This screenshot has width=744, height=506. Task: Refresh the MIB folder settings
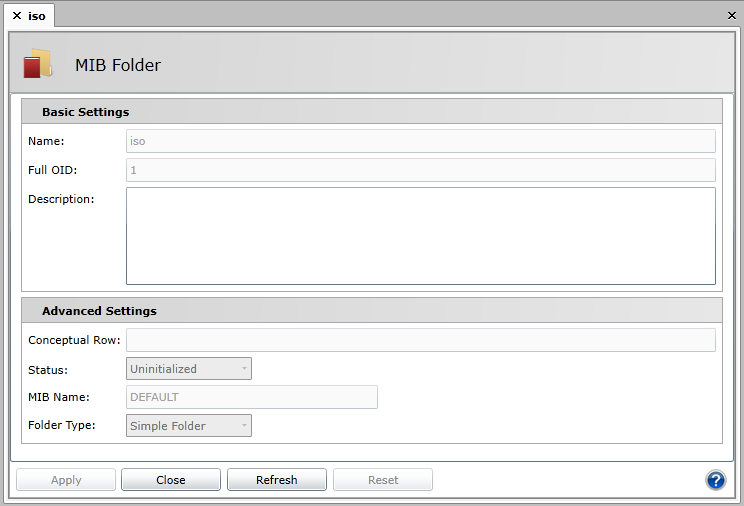pyautogui.click(x=277, y=480)
